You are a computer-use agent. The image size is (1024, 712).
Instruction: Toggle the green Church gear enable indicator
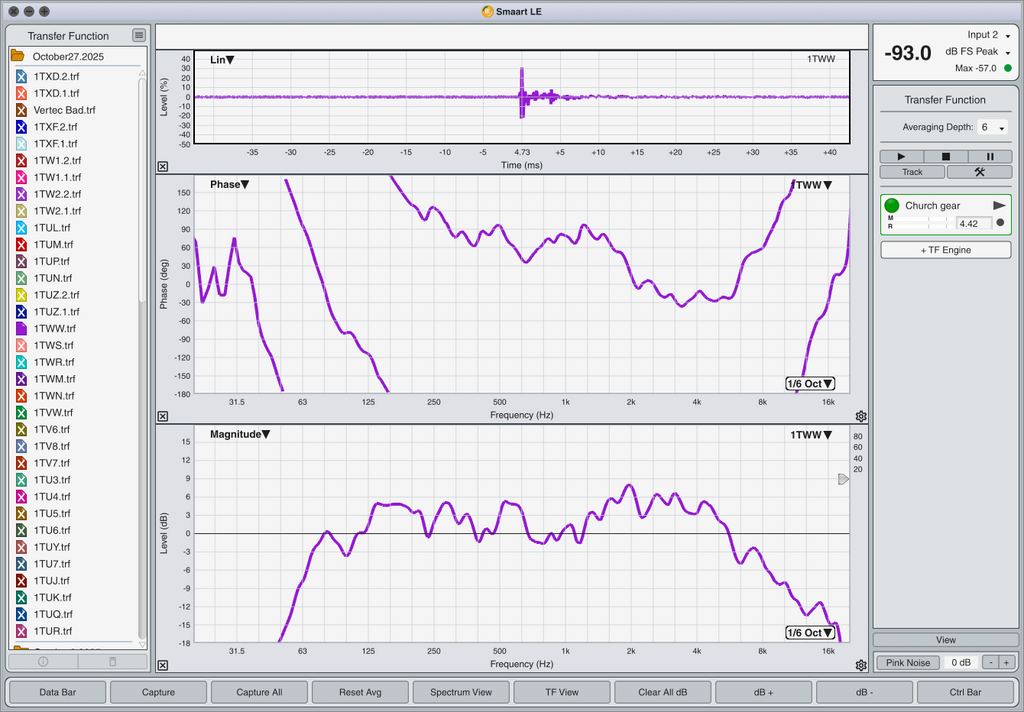892,205
